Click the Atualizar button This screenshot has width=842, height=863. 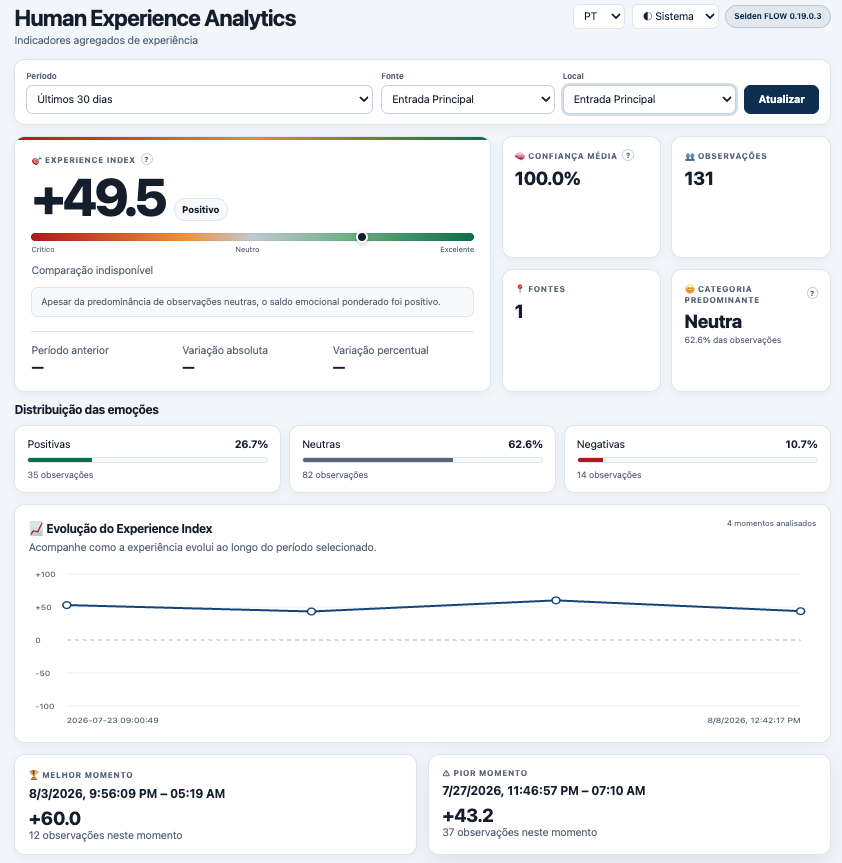click(781, 100)
